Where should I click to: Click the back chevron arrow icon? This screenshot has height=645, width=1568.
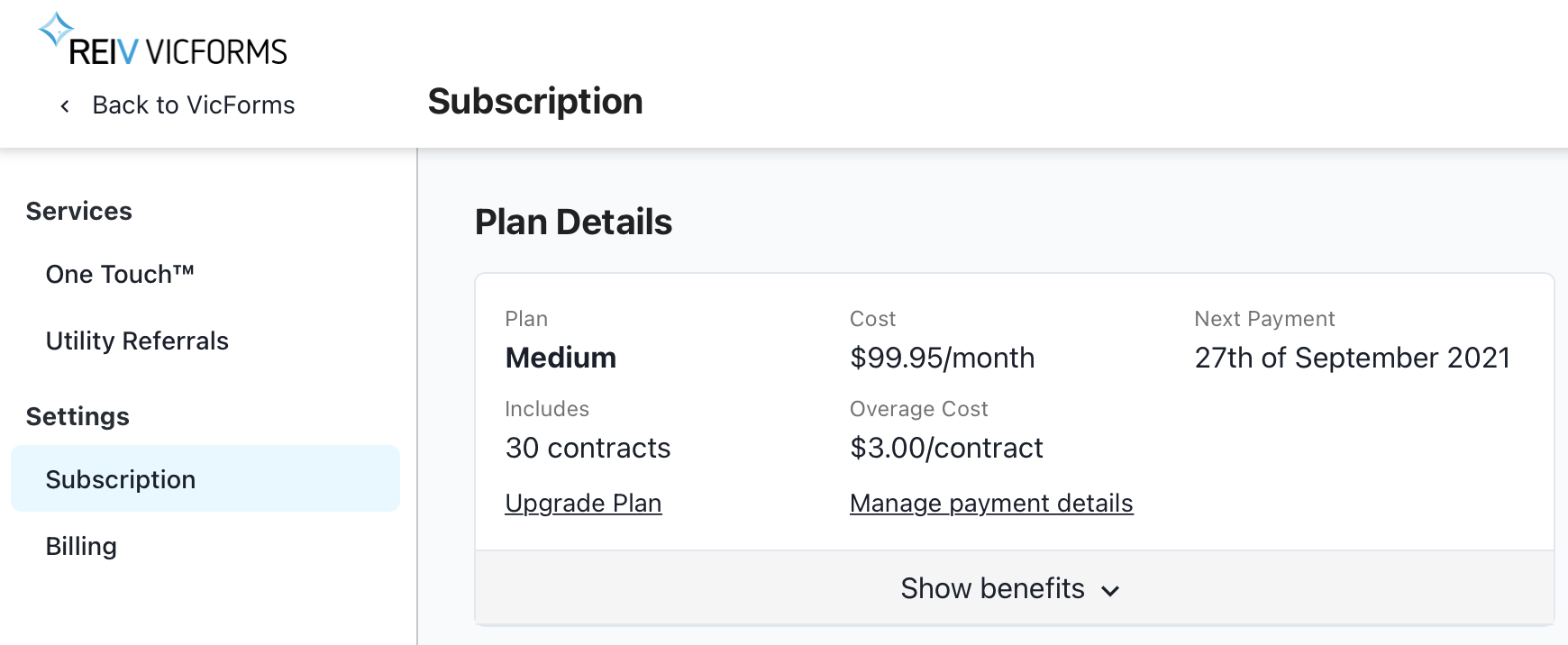pos(65,106)
